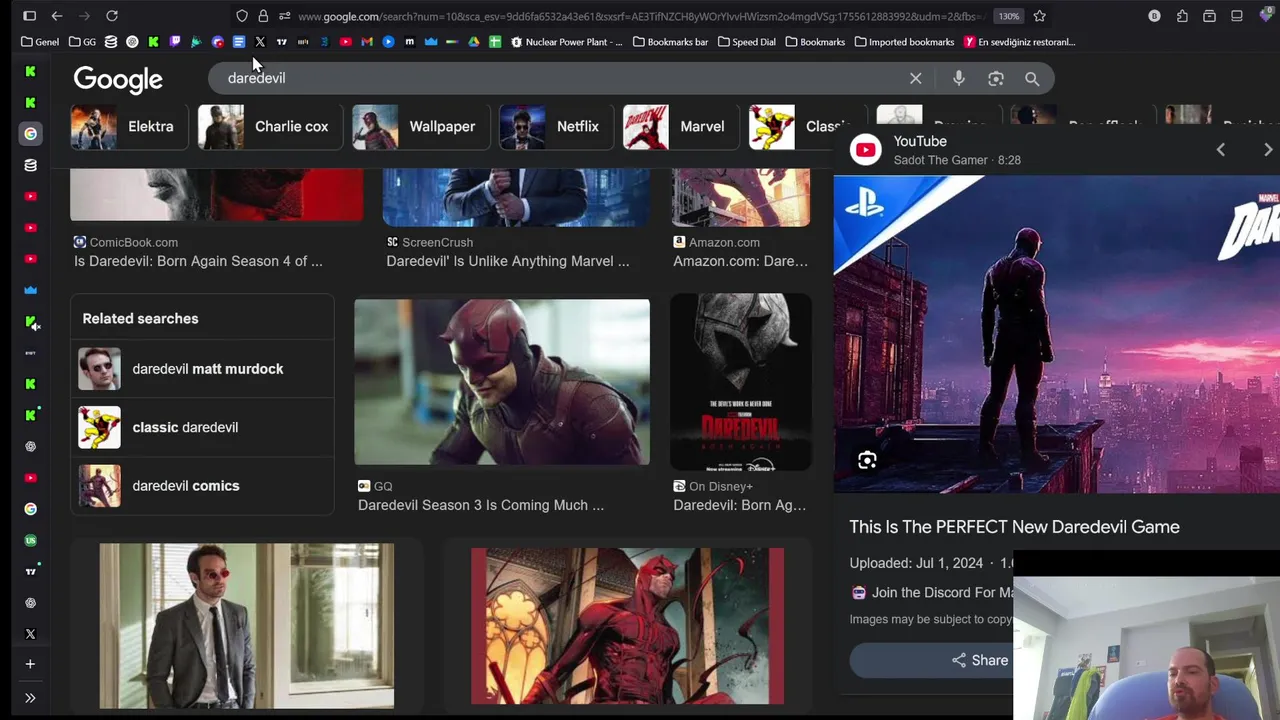View site security lock info

[263, 16]
